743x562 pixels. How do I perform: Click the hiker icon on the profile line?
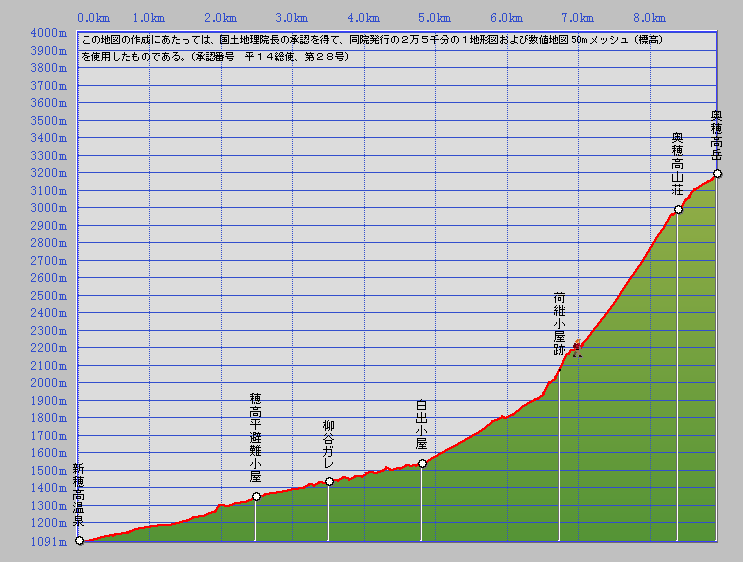(x=577, y=348)
